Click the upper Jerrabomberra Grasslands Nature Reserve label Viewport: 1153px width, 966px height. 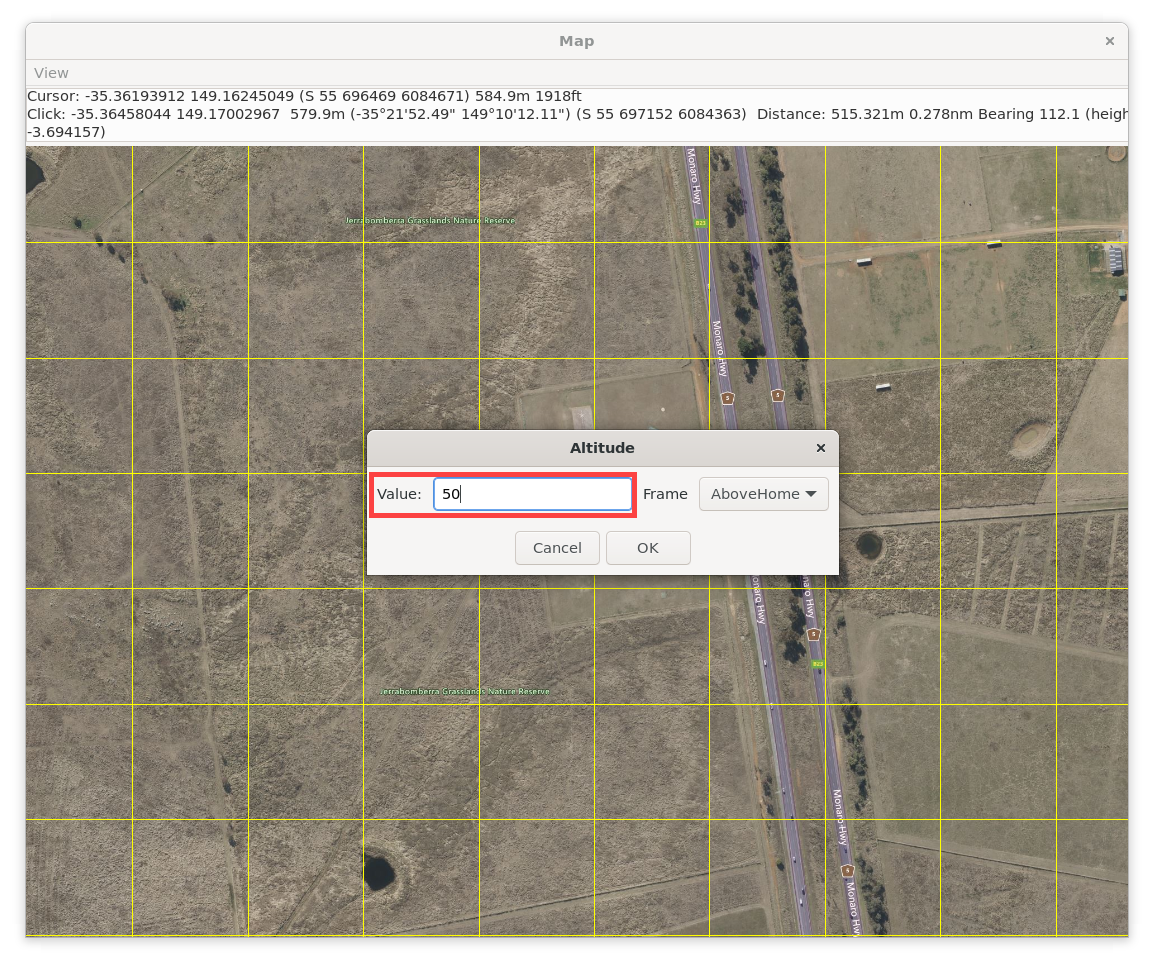tap(430, 220)
